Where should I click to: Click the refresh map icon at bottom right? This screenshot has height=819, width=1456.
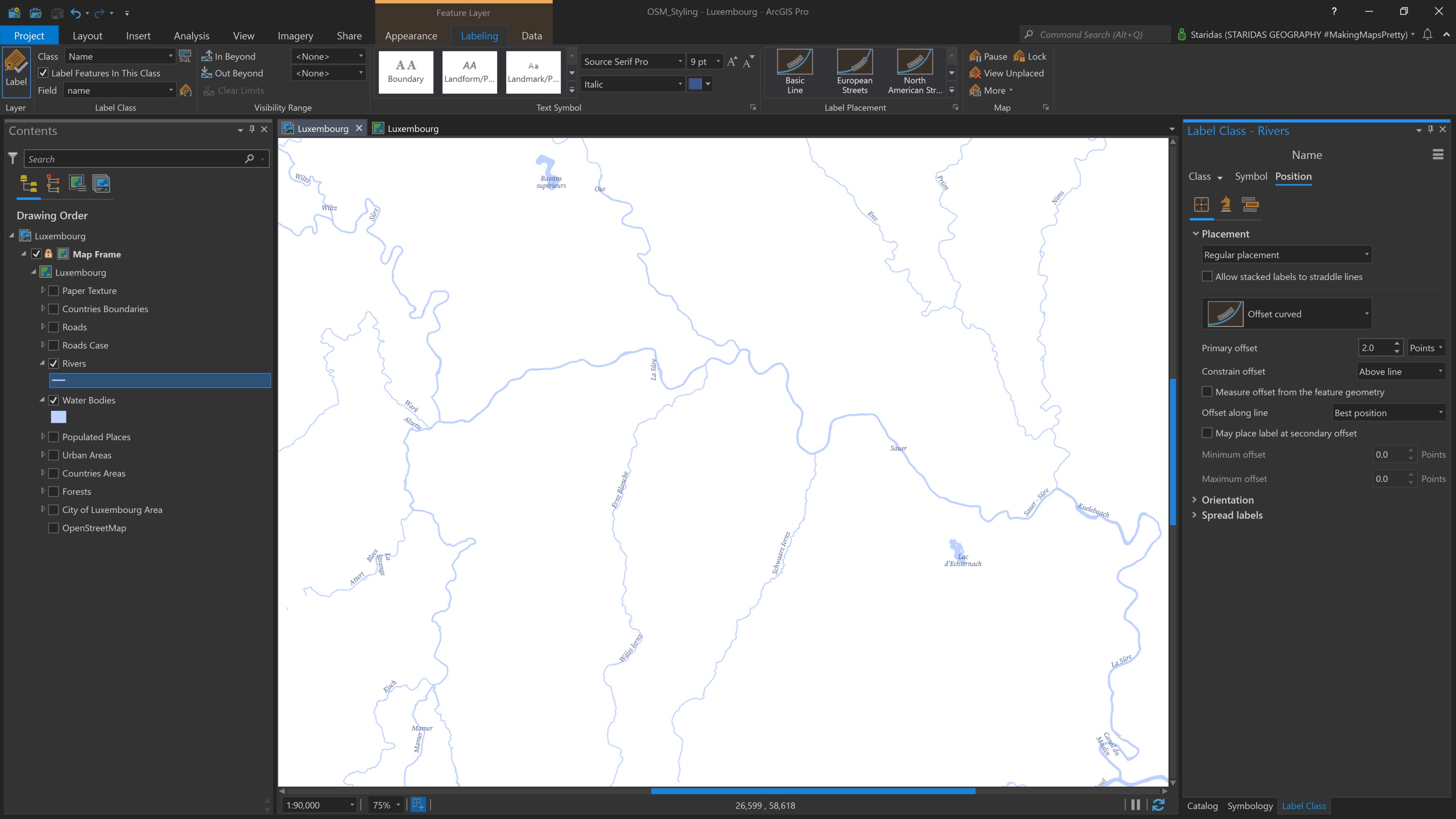click(x=1159, y=805)
